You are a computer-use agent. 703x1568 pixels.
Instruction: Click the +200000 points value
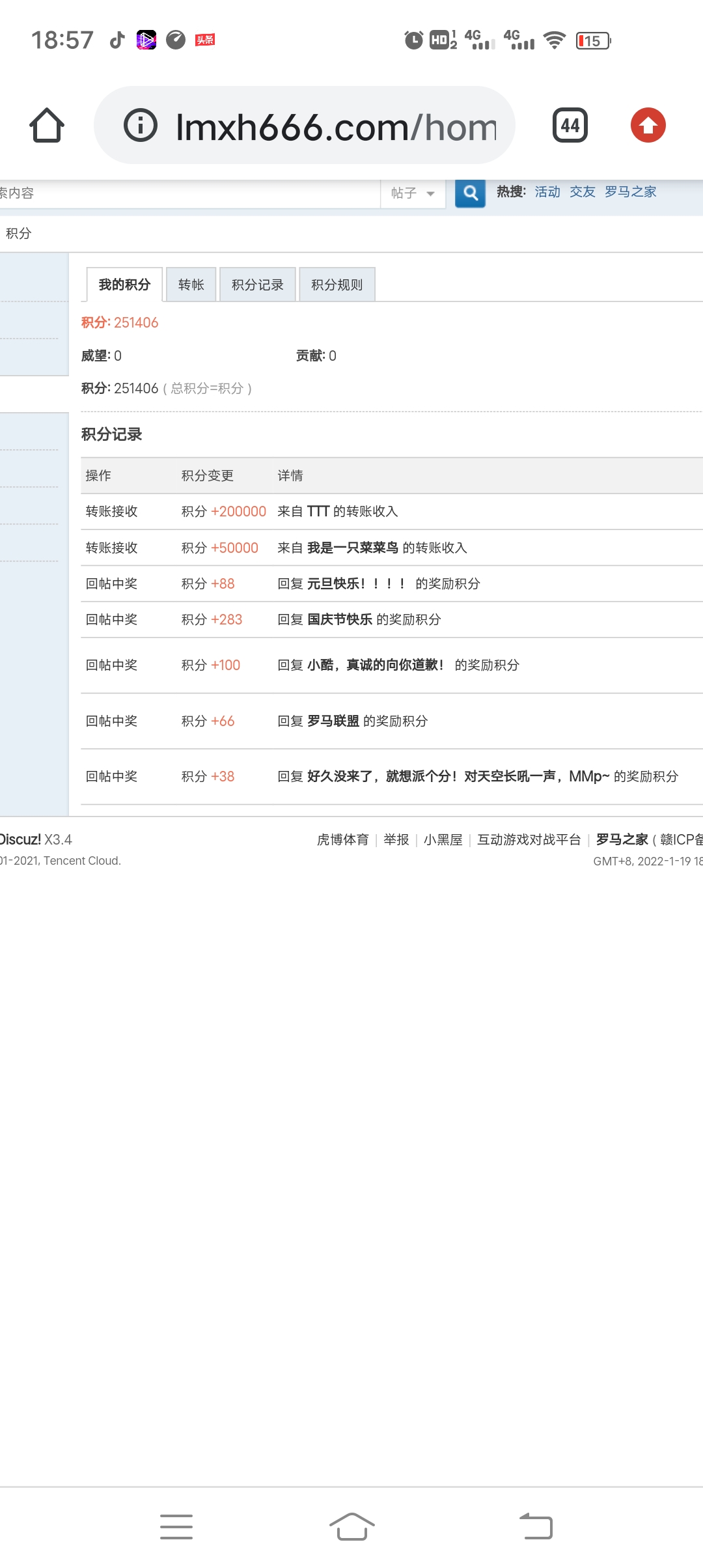coord(239,512)
